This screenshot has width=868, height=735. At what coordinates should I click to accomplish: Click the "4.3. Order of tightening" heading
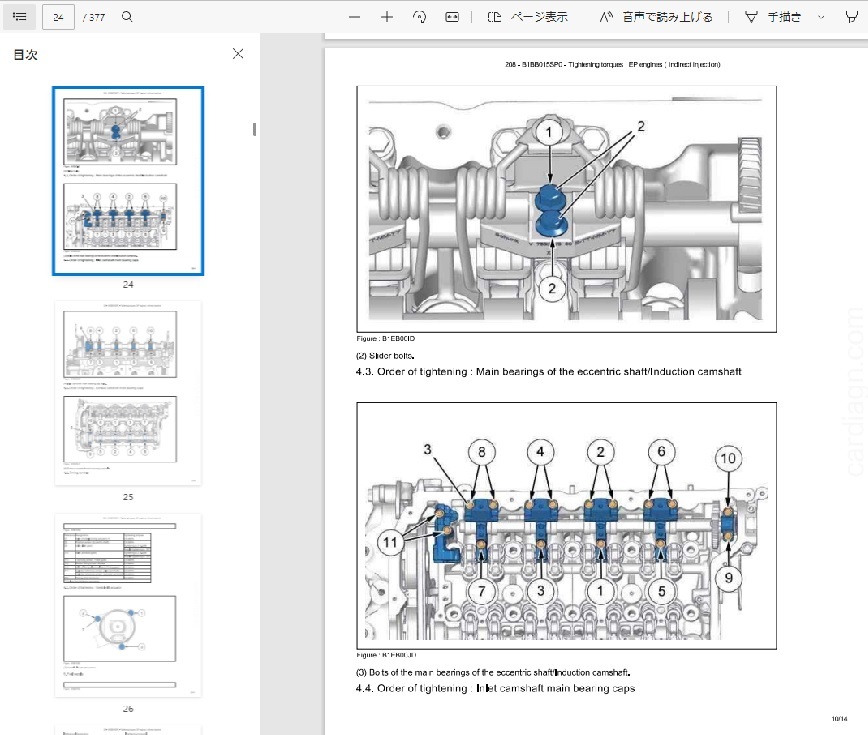(x=548, y=372)
